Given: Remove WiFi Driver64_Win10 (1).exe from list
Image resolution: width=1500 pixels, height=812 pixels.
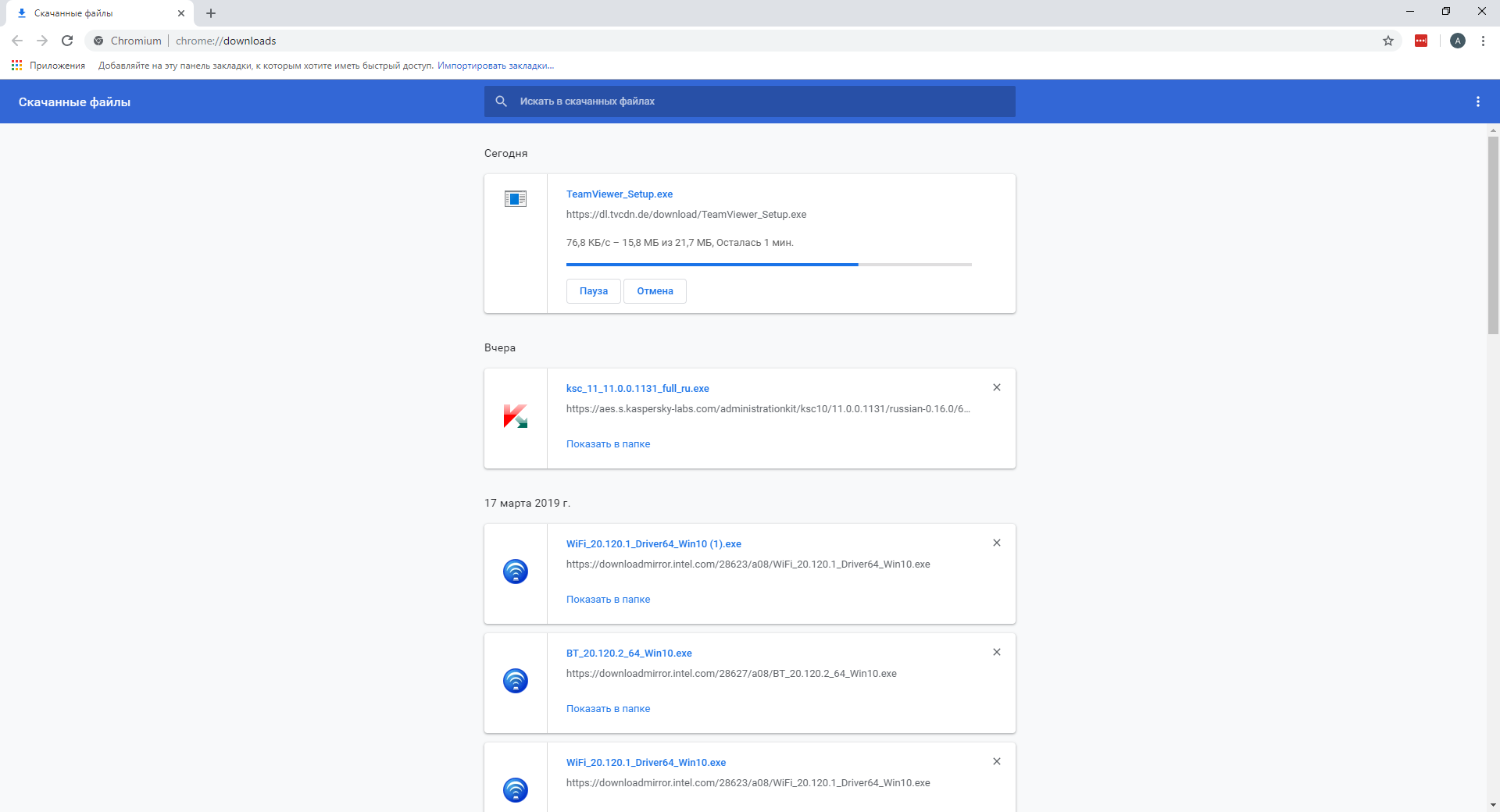Looking at the screenshot, I should click(x=997, y=543).
